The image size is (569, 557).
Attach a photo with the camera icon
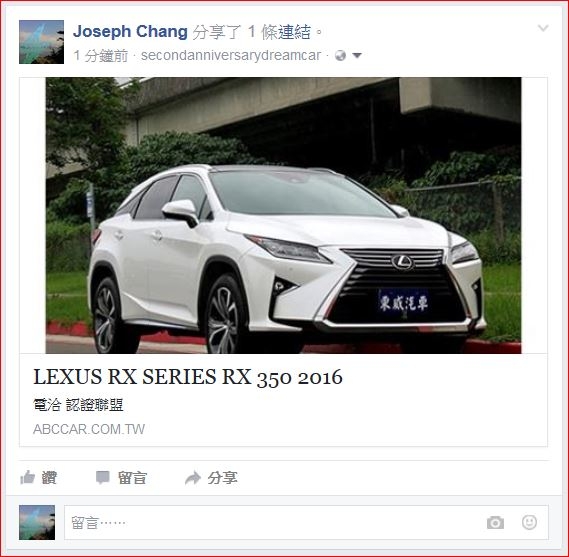click(495, 523)
